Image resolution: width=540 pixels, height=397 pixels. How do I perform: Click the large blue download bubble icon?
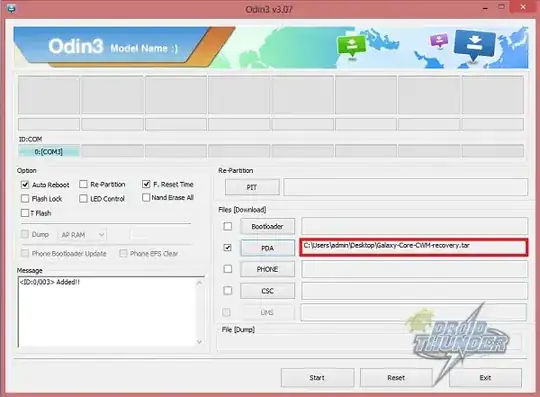475,45
